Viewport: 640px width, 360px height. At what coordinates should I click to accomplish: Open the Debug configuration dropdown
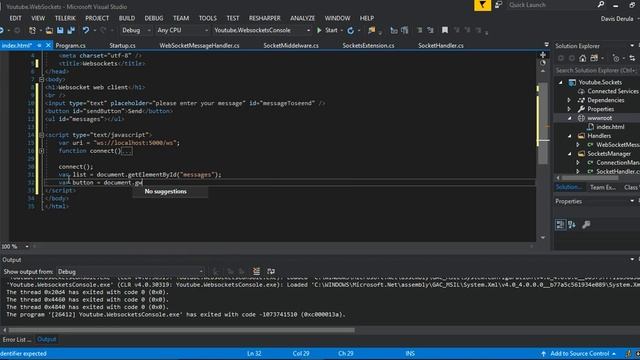pyautogui.click(x=136, y=30)
